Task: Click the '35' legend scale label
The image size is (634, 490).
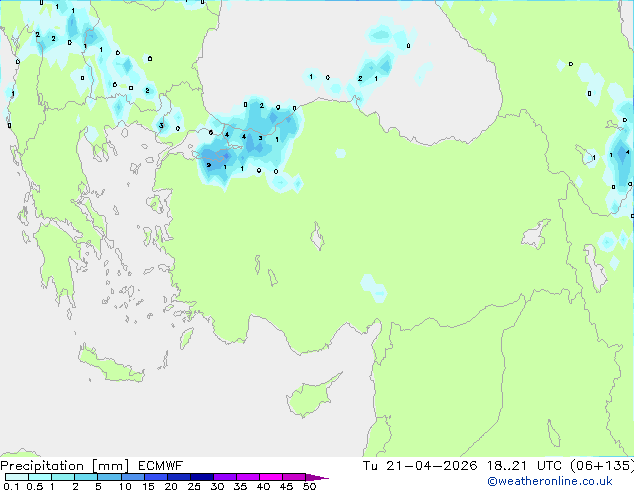Action: pyautogui.click(x=240, y=486)
